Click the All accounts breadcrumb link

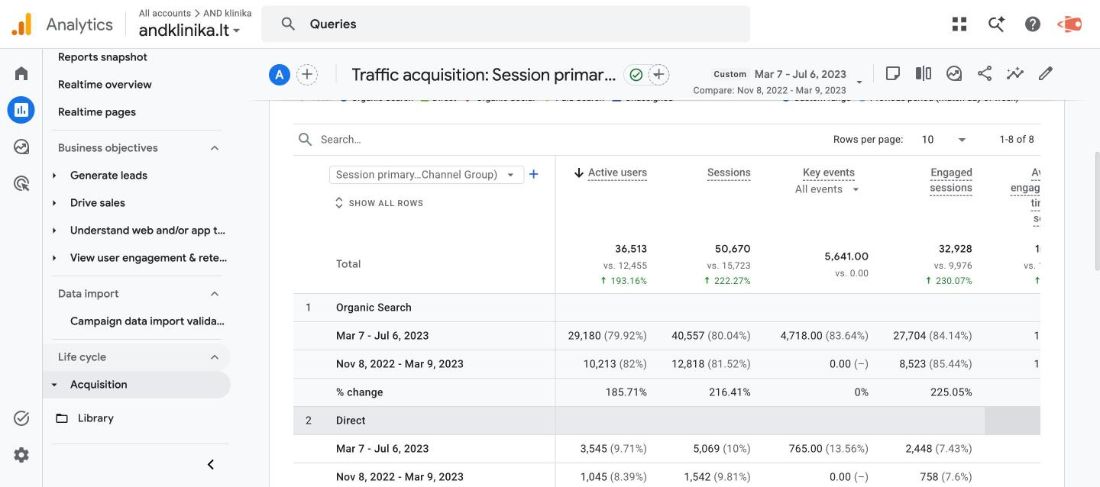point(166,13)
